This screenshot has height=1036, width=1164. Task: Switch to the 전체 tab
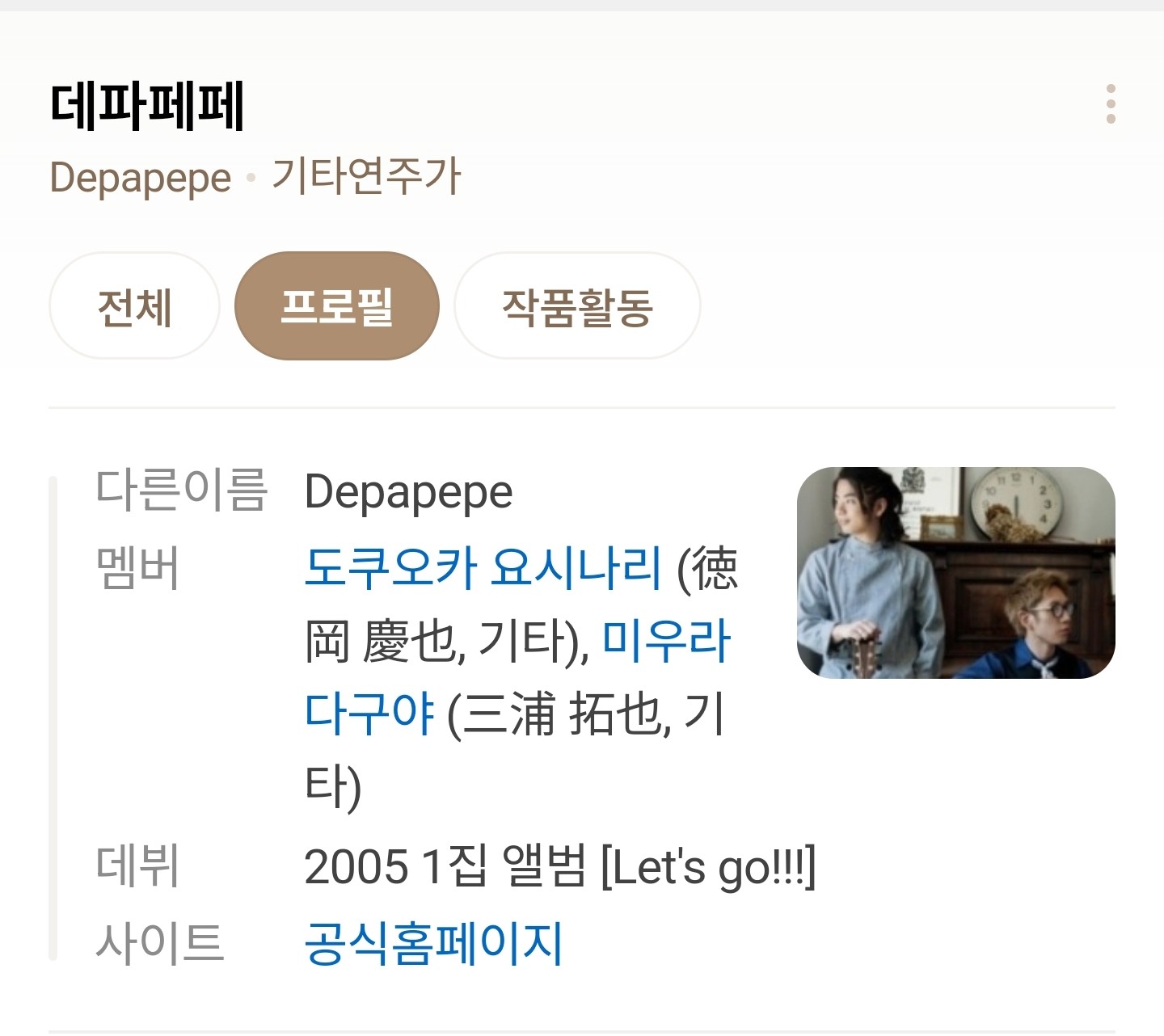click(x=134, y=306)
